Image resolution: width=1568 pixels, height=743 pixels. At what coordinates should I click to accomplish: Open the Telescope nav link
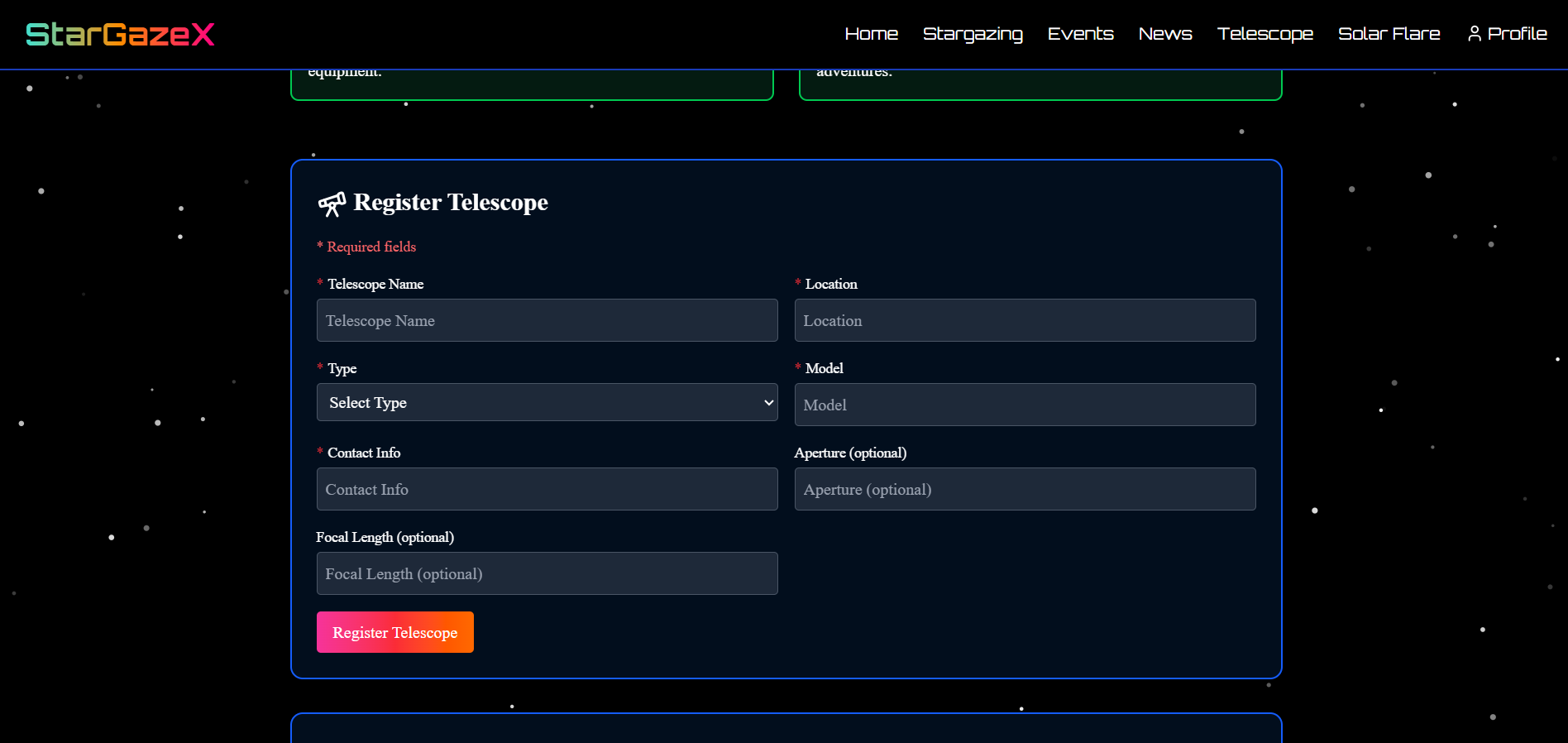point(1264,34)
